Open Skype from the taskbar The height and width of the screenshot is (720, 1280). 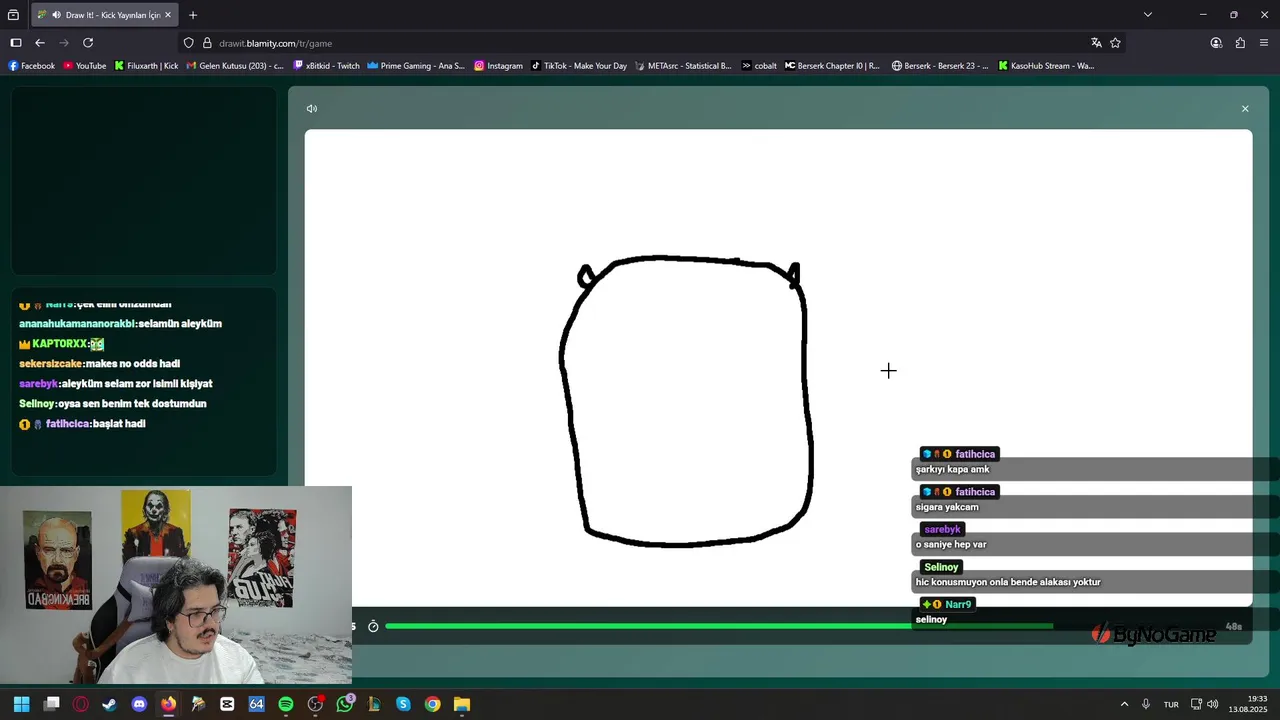[403, 704]
